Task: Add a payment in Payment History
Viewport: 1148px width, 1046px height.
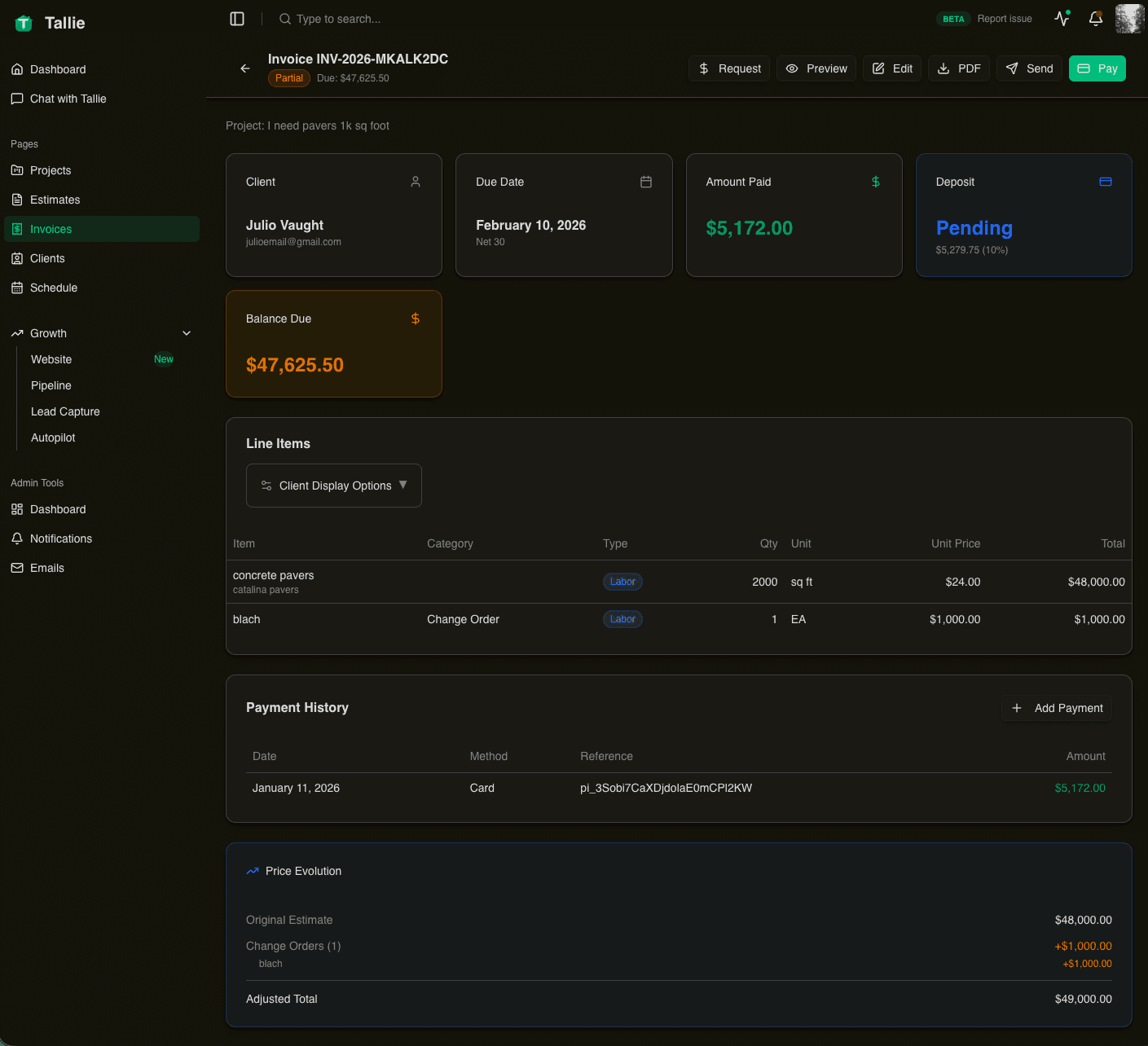Action: [x=1057, y=708]
